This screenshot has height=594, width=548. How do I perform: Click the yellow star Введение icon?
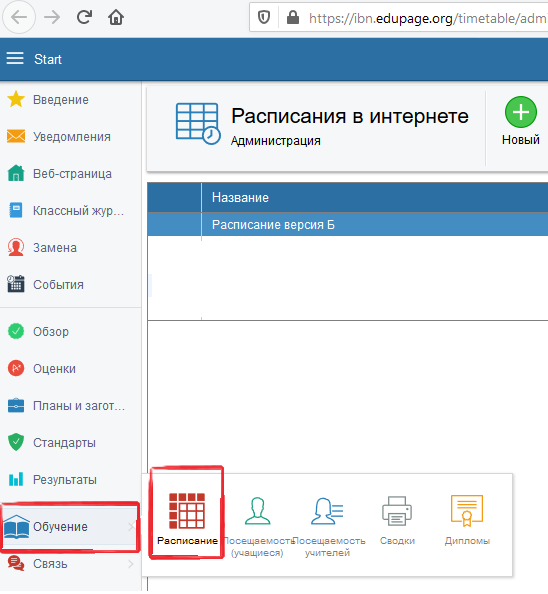tap(16, 99)
